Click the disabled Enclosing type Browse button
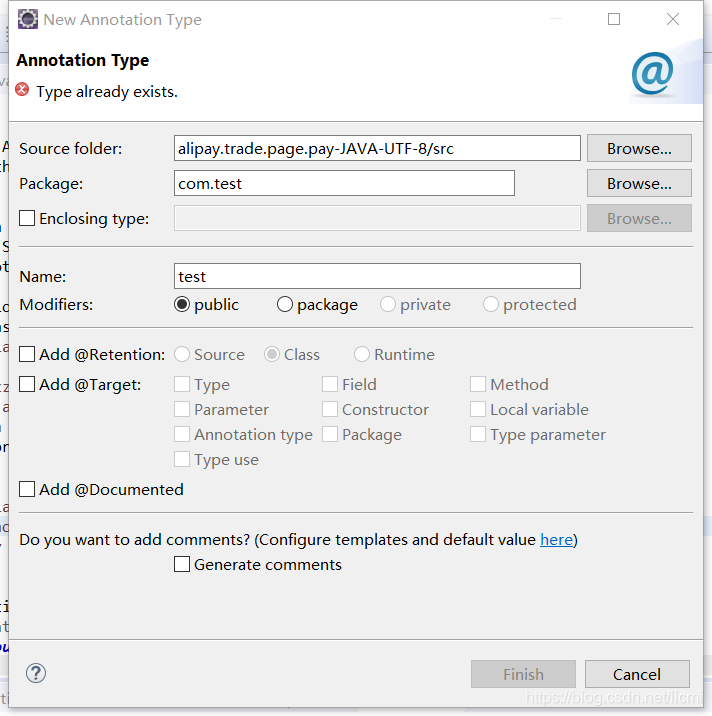 (x=639, y=218)
